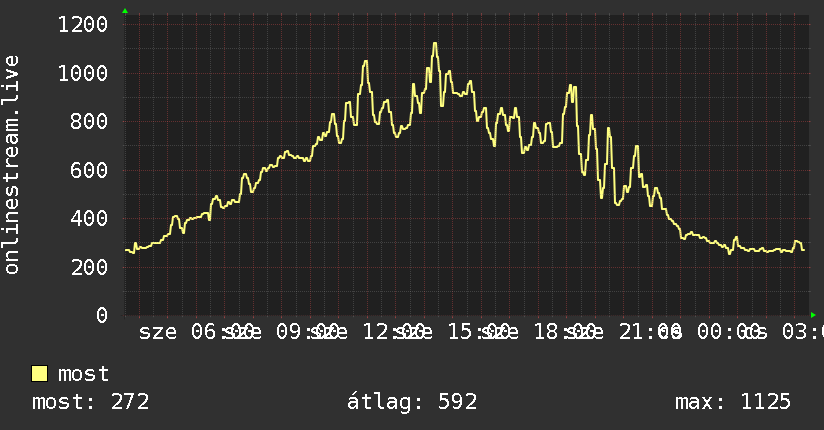Screen dimensions: 824x430
Task: Click the x-axis time label 00:00
Action: [x=729, y=332]
